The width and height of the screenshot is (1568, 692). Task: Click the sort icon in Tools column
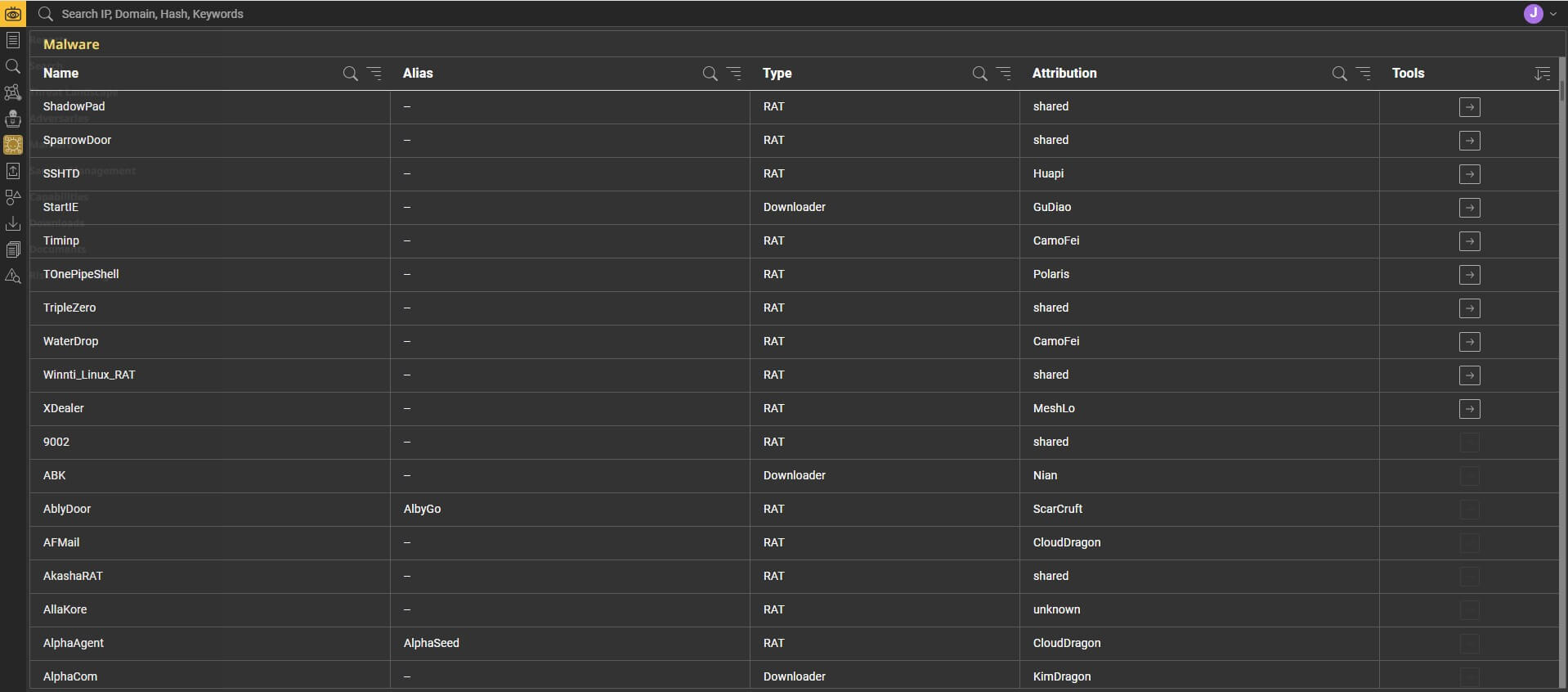(1542, 74)
